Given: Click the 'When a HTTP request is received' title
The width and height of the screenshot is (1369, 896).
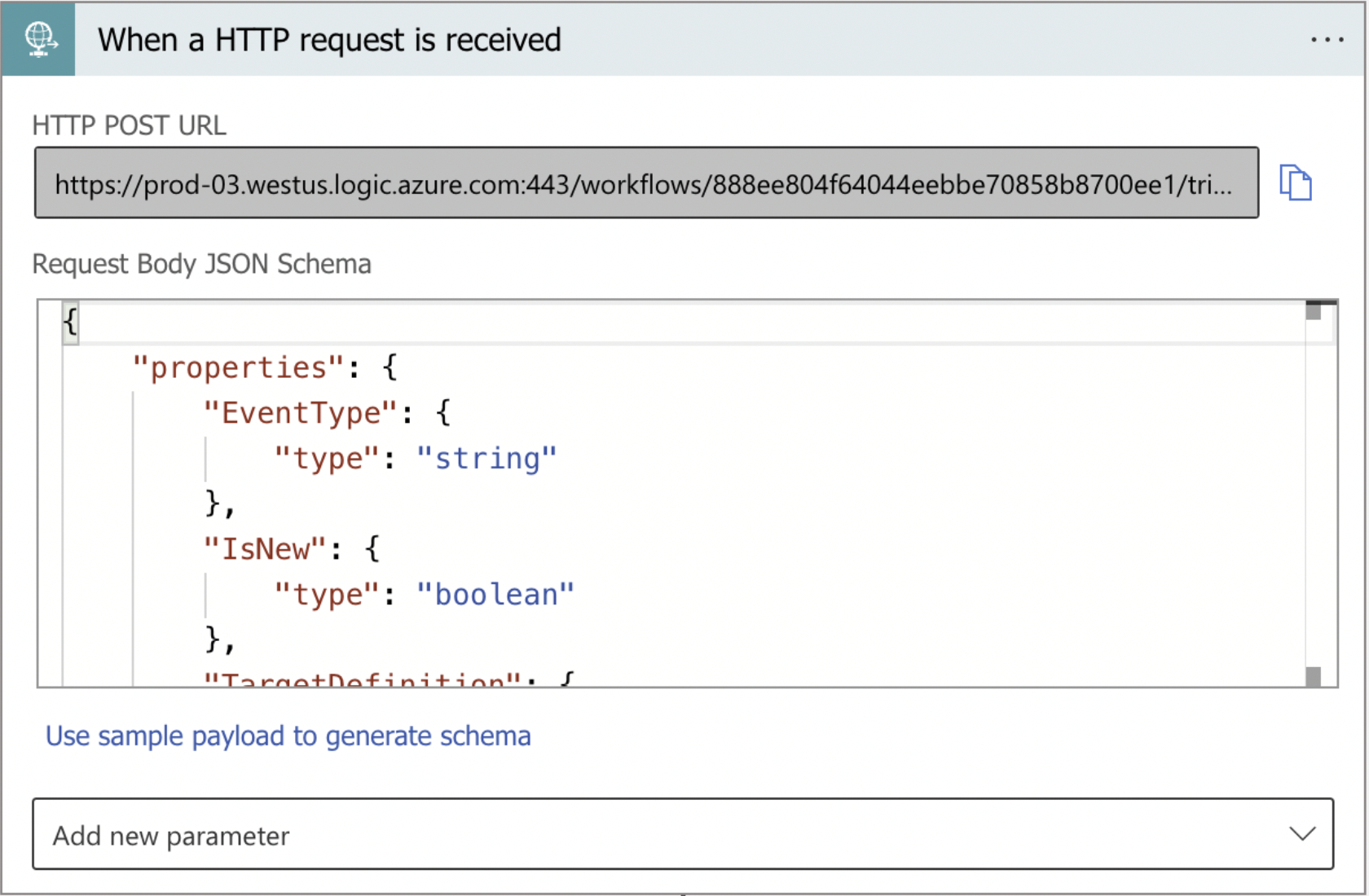Looking at the screenshot, I should (329, 40).
